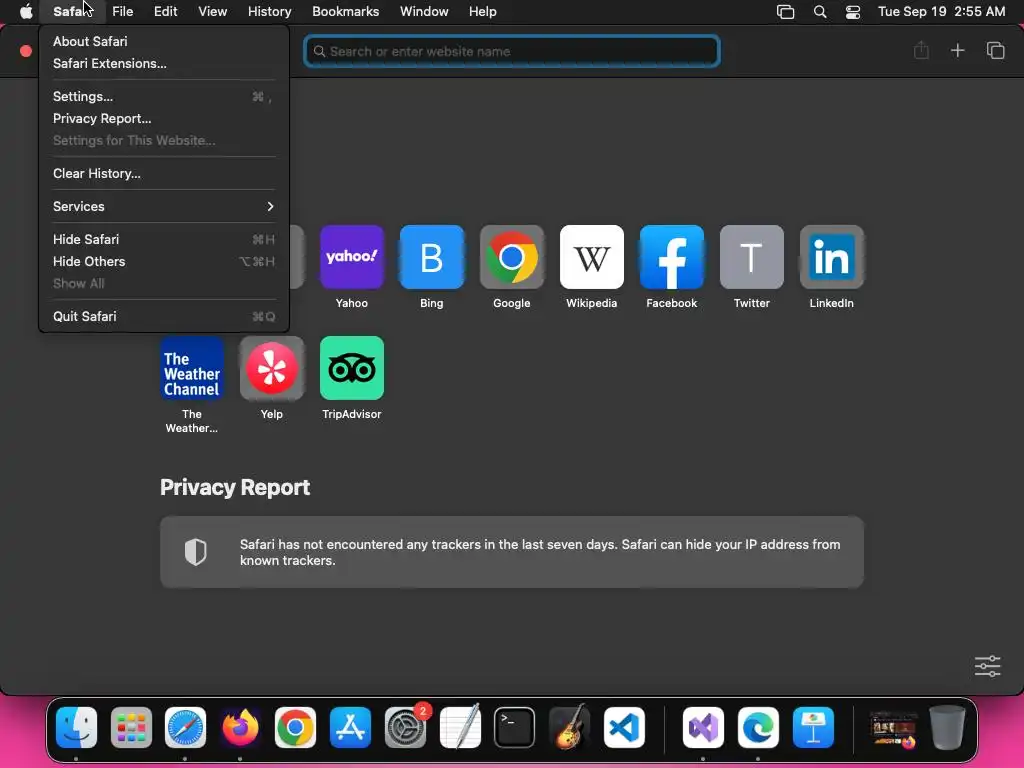Choose About Safari from the menu
This screenshot has height=768, width=1024.
click(164, 41)
